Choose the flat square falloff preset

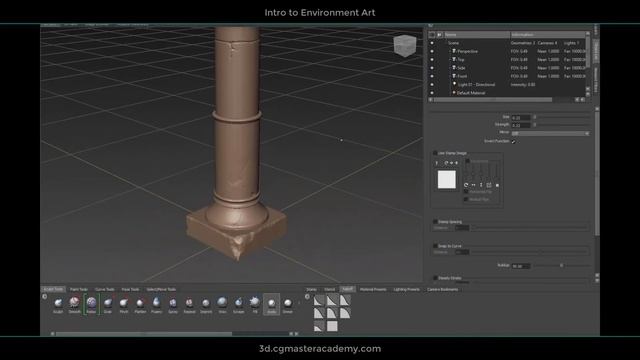[332, 326]
